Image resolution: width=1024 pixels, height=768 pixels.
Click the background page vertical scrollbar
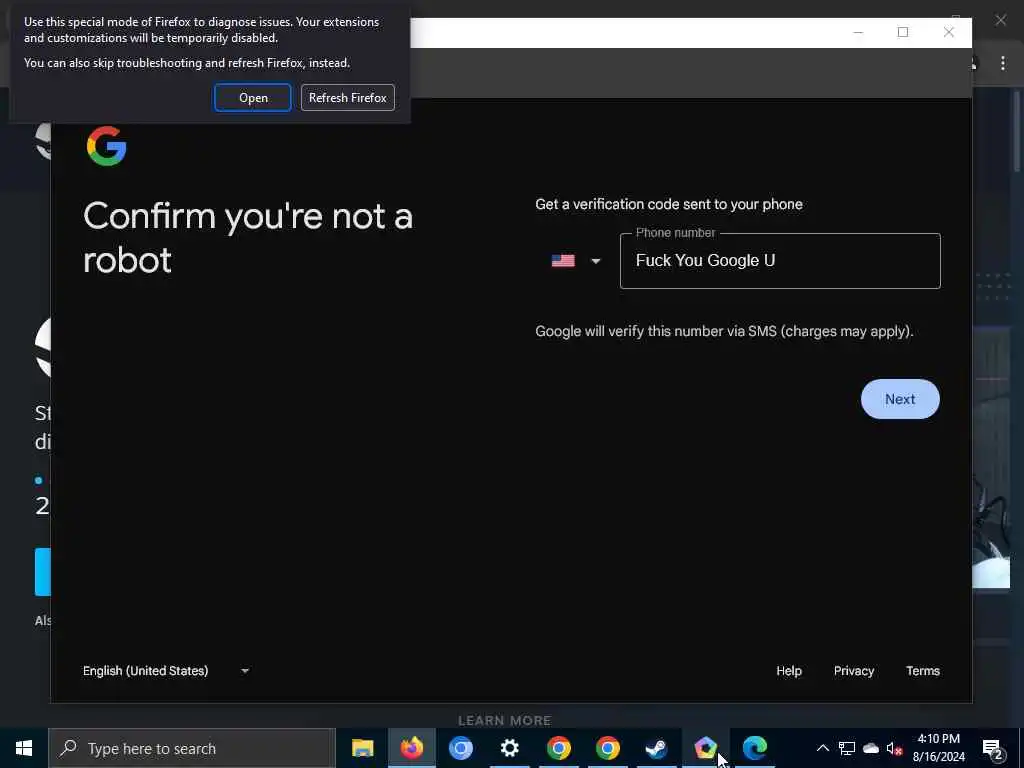tap(1017, 131)
